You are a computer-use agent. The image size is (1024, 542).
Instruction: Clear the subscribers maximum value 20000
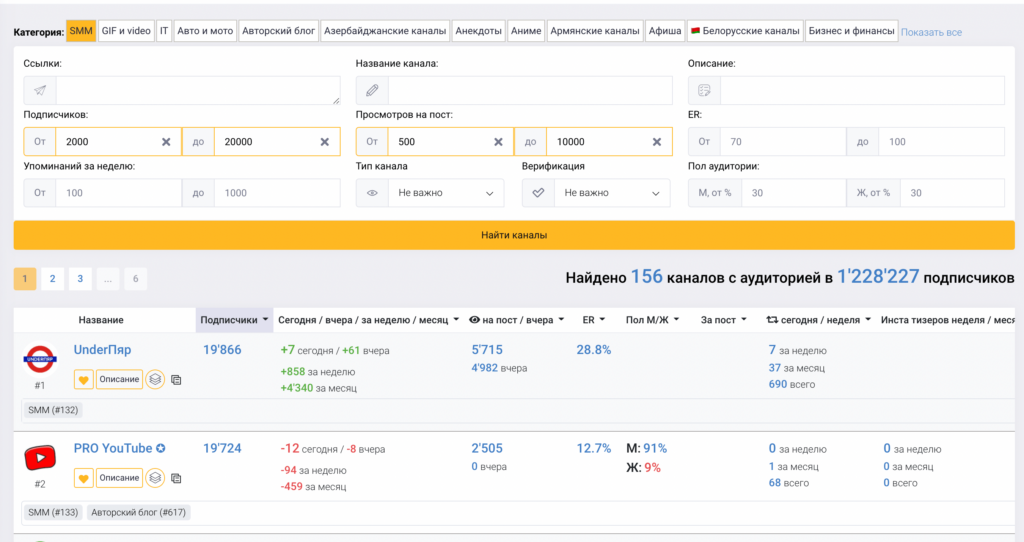tap(324, 142)
